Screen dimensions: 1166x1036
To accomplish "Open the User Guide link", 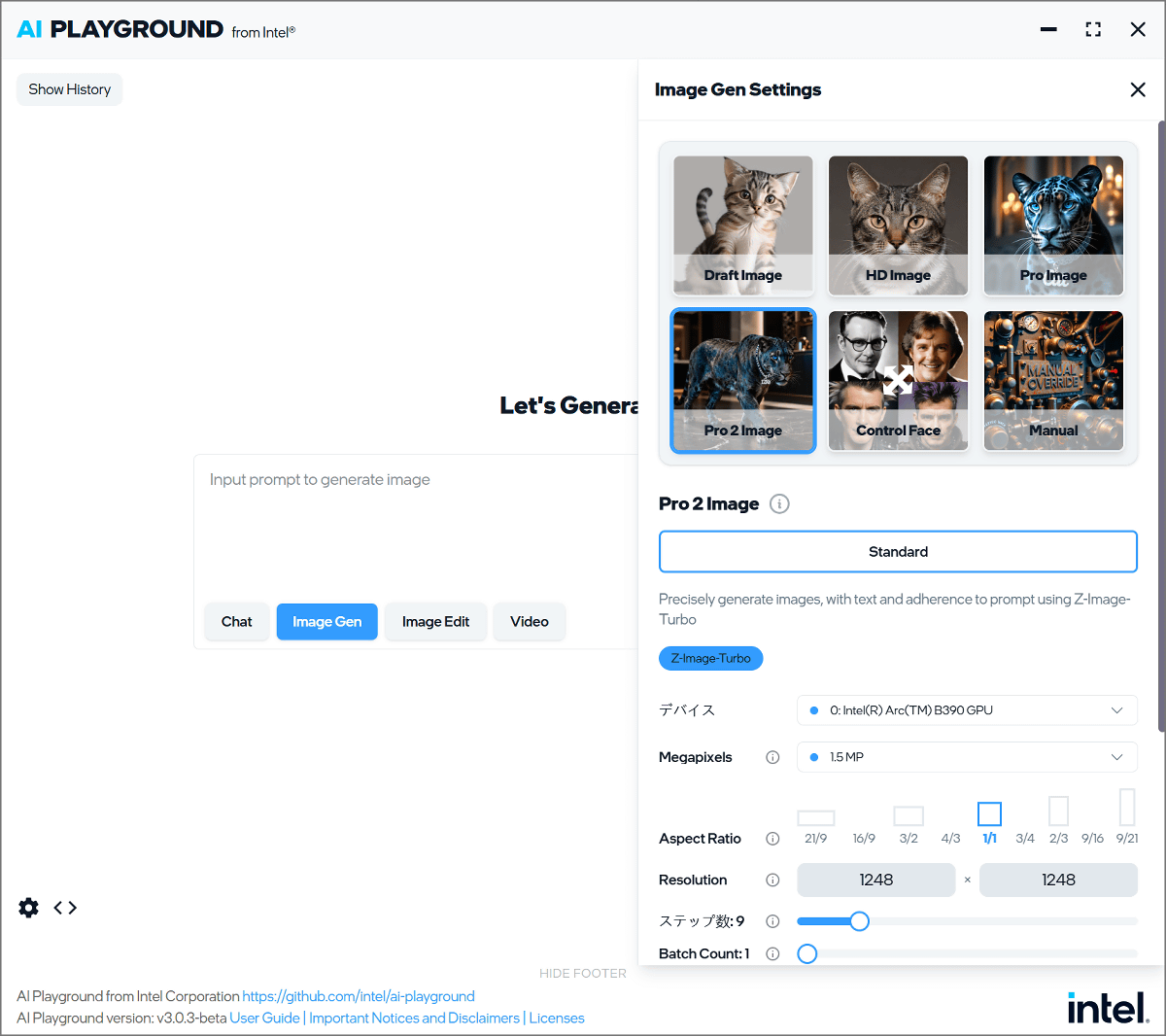I will coord(264,1019).
